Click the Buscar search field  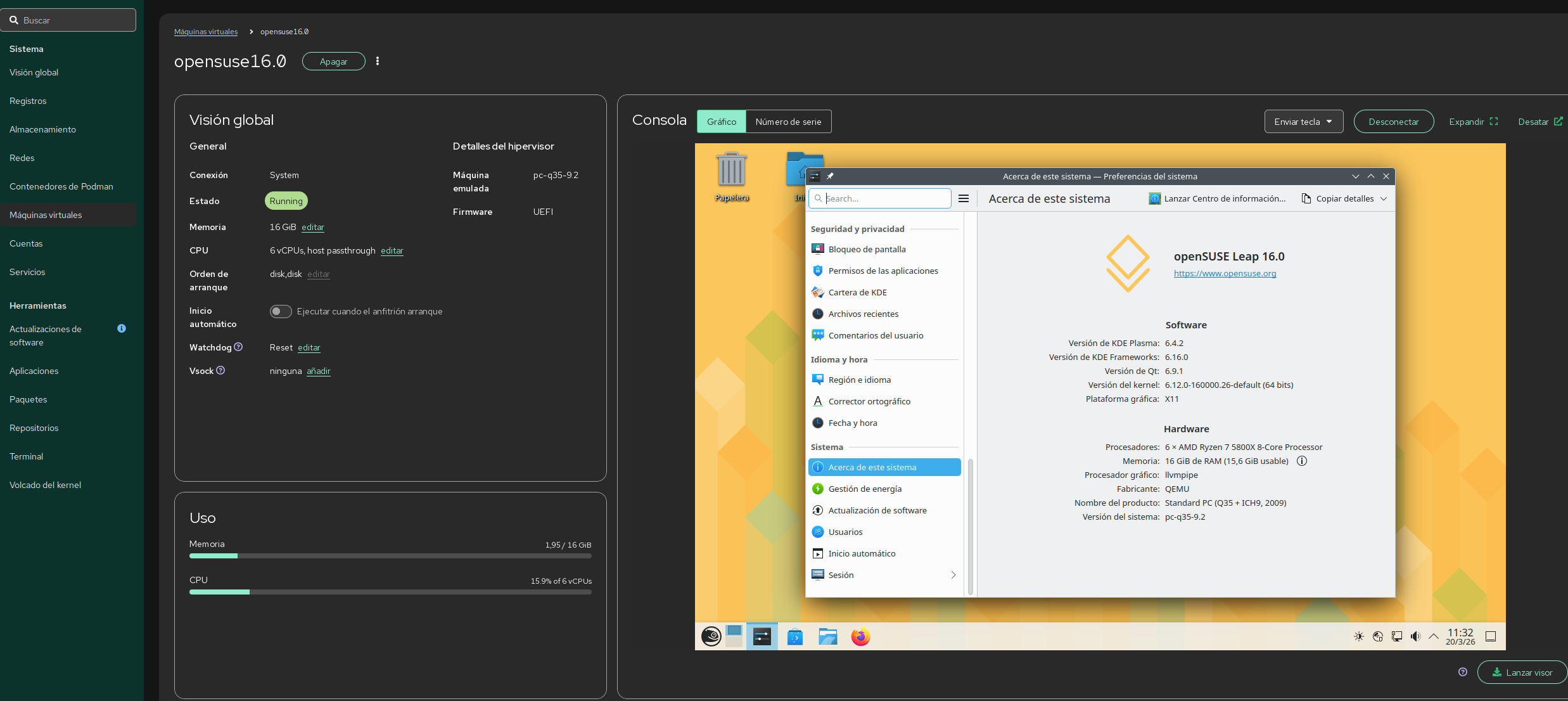[68, 20]
